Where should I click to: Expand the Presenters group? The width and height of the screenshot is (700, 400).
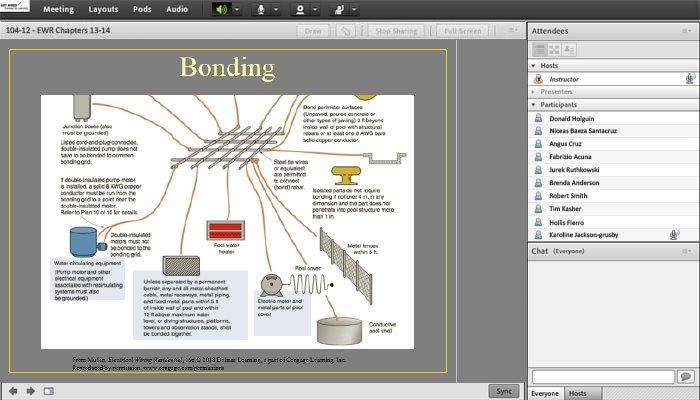(534, 92)
